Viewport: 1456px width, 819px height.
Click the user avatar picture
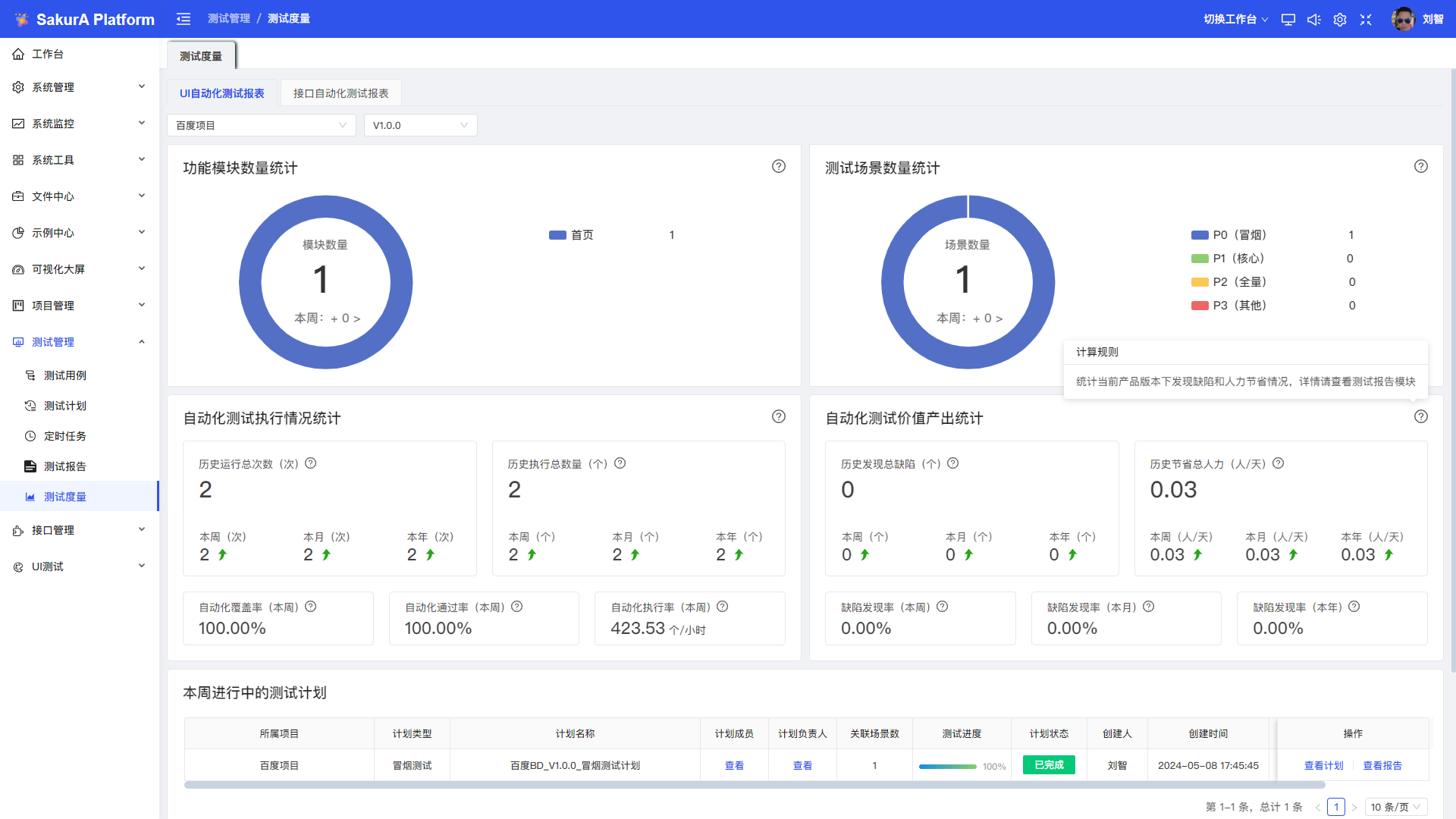tap(1403, 19)
